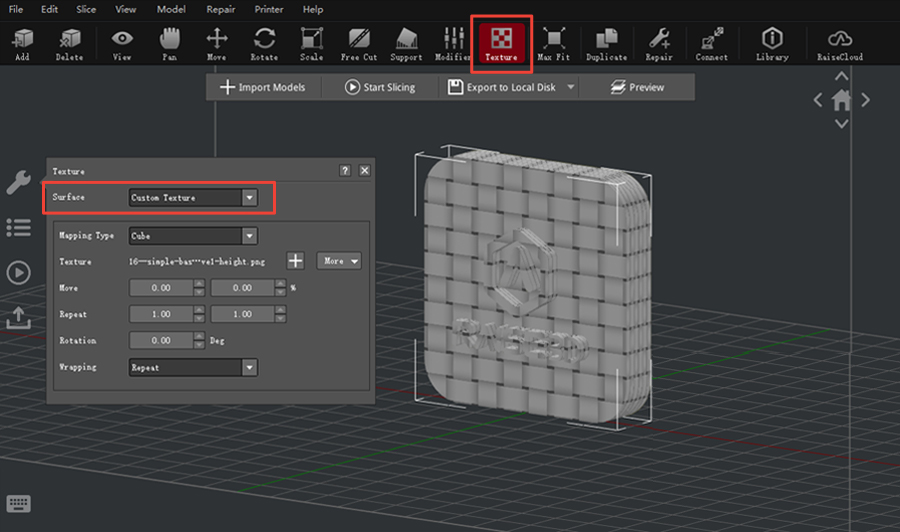Select the Scale tool

click(x=312, y=44)
